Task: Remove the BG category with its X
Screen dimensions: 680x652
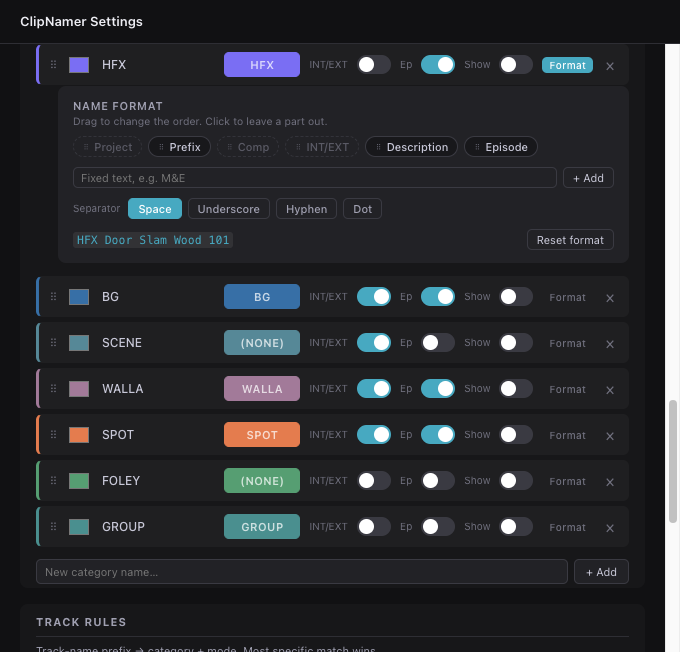Action: point(610,298)
